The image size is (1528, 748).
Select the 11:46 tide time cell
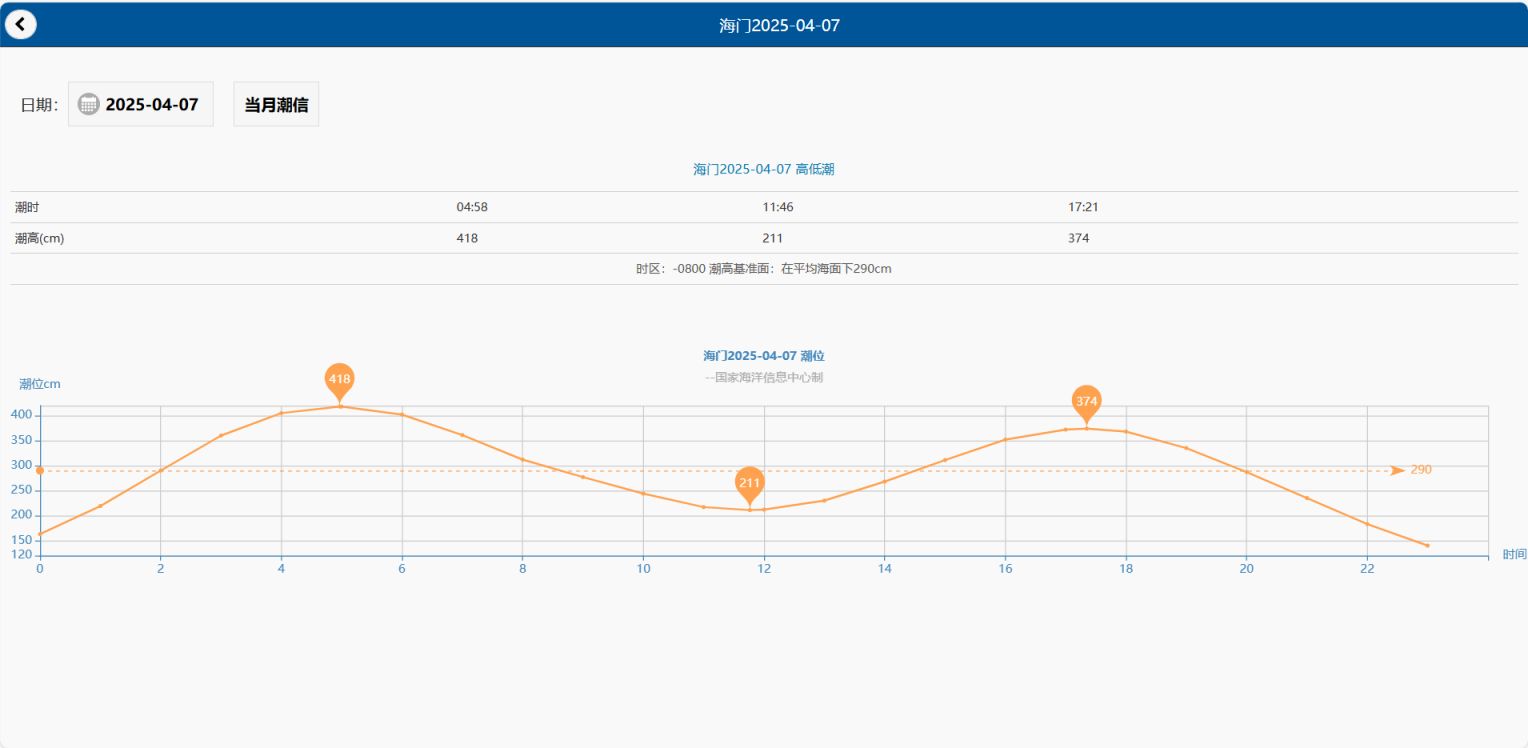click(778, 207)
